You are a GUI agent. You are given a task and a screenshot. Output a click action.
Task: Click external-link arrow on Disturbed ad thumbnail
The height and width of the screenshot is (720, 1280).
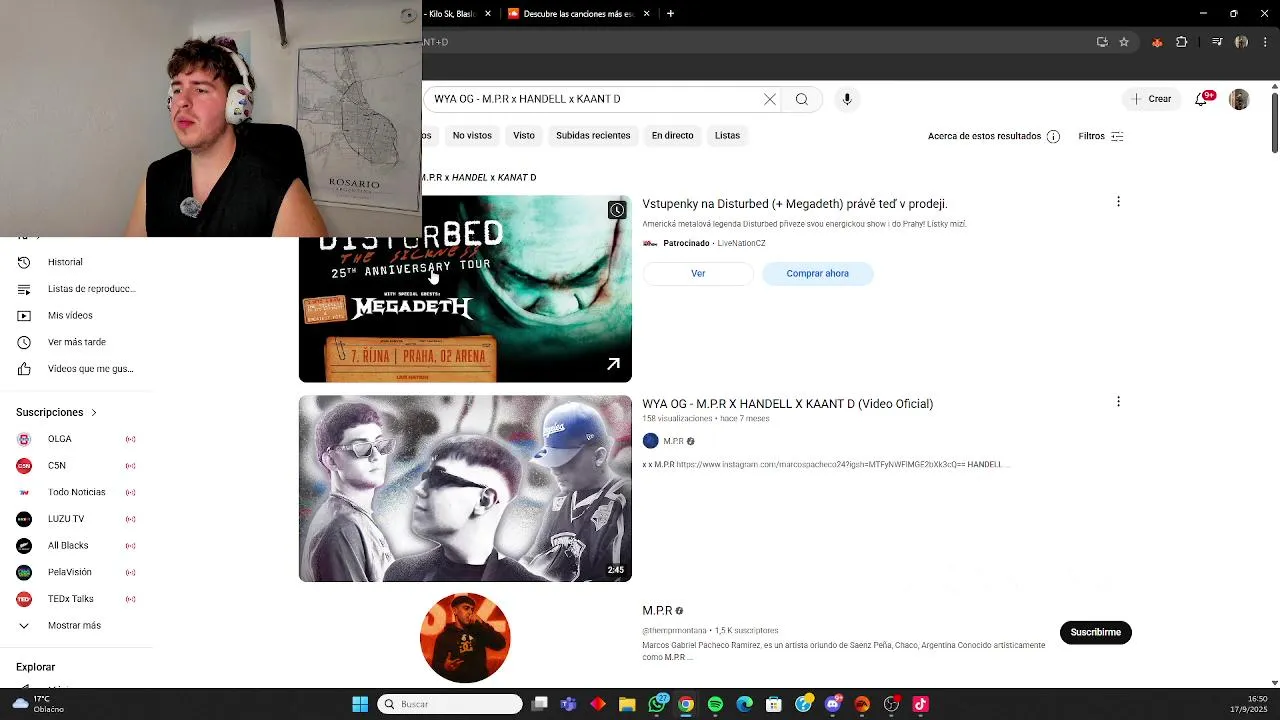(613, 364)
